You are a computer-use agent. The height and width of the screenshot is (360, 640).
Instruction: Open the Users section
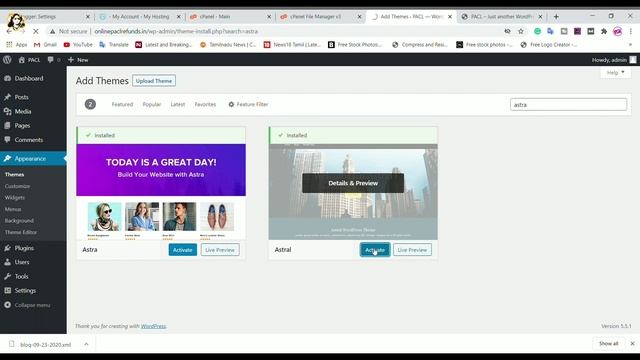click(22, 262)
